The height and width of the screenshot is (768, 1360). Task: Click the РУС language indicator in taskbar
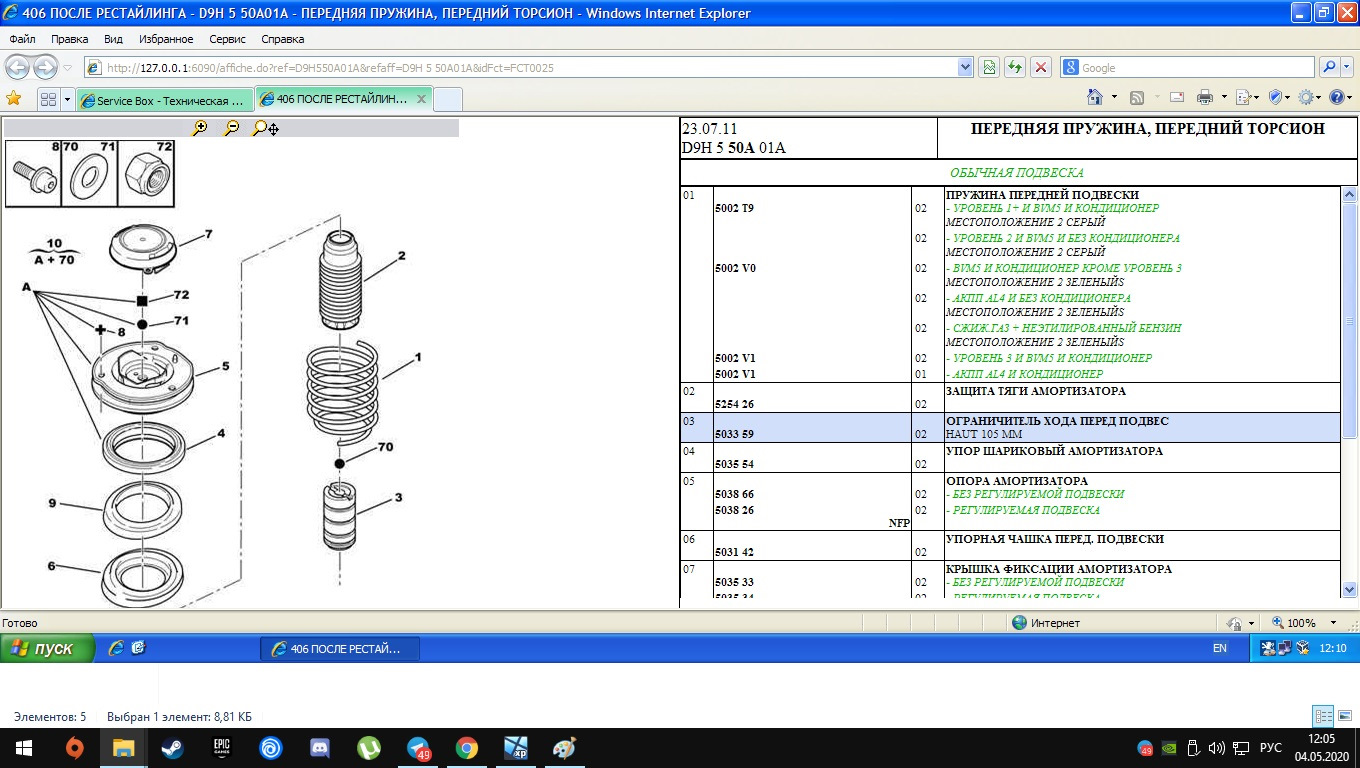tap(1270, 748)
